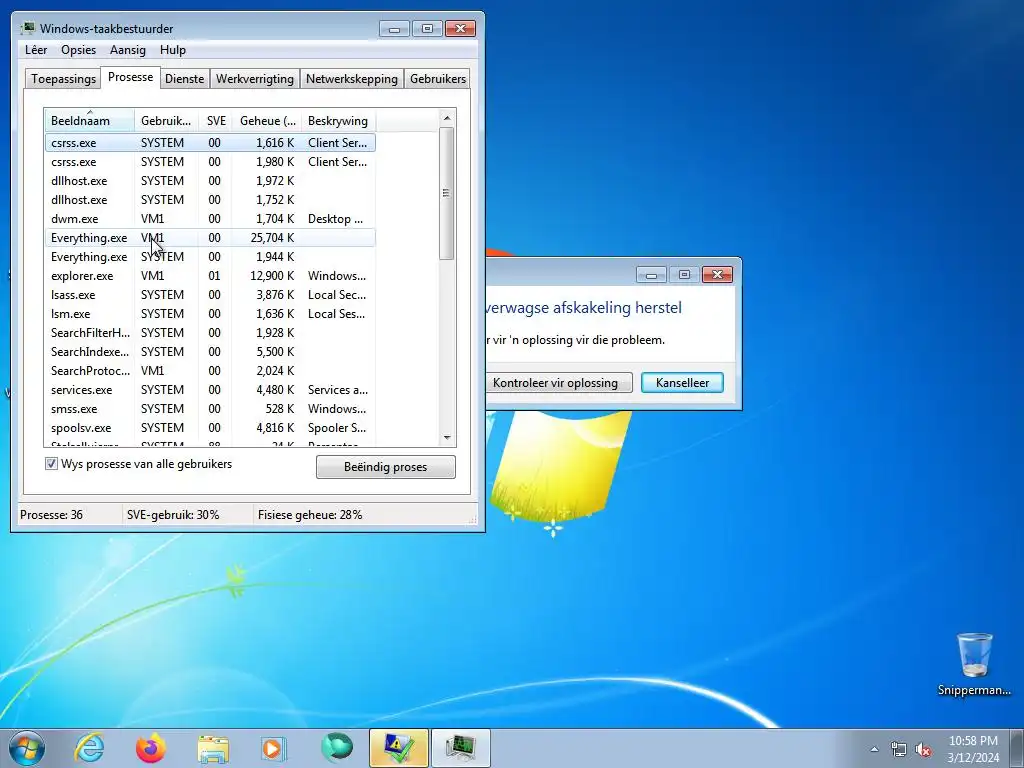Viewport: 1024px width, 768px height.
Task: Switch to the warning dialog taskbar button
Action: 398,748
